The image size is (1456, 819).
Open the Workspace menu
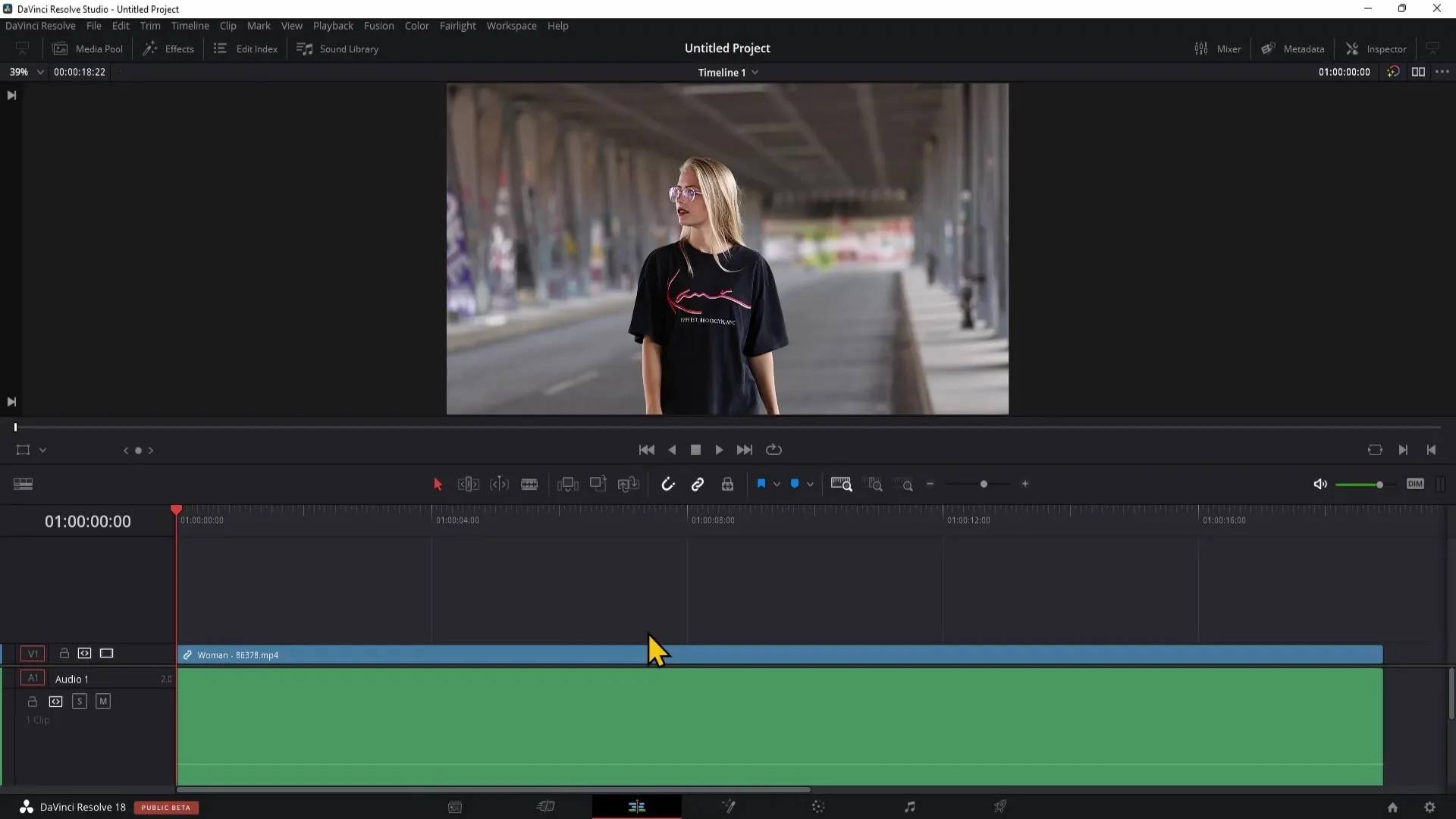[511, 26]
